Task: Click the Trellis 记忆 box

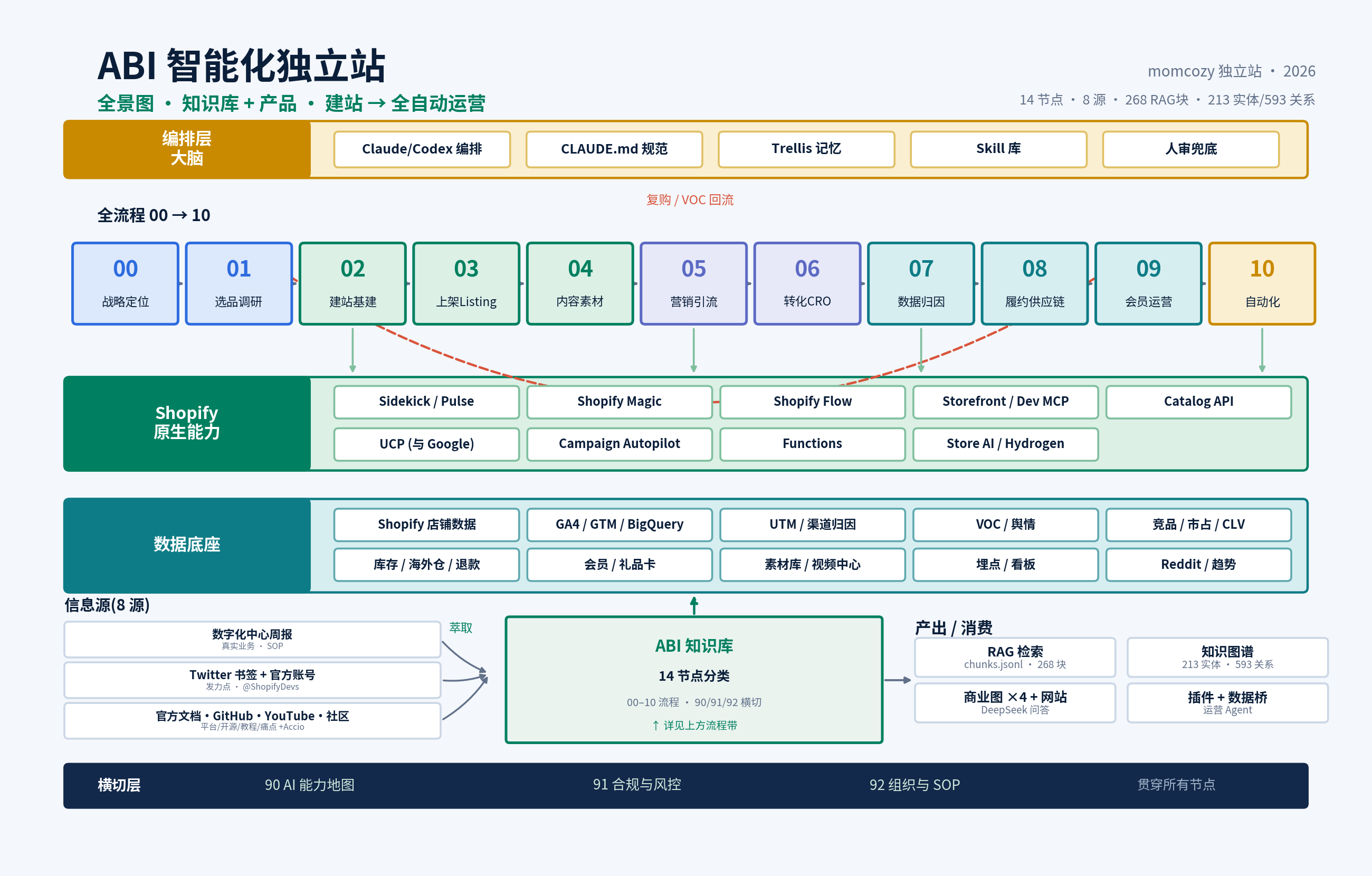Action: 806,149
